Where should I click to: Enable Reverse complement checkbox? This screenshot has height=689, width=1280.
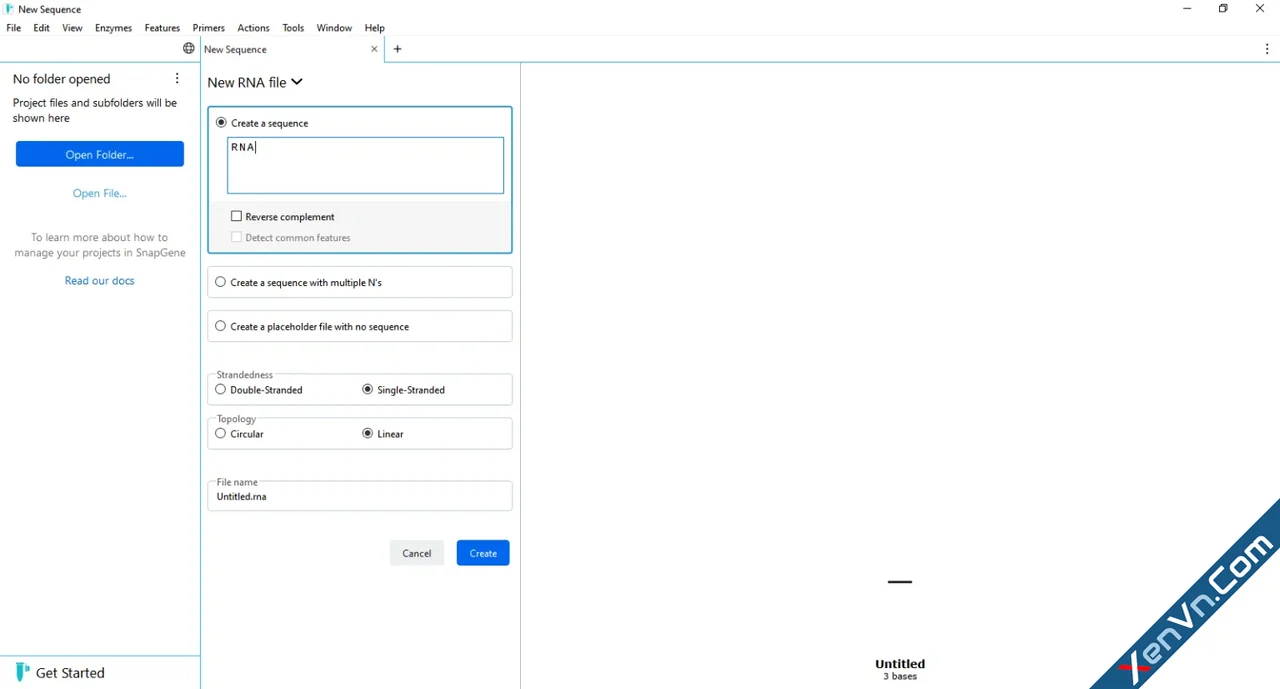tap(236, 216)
